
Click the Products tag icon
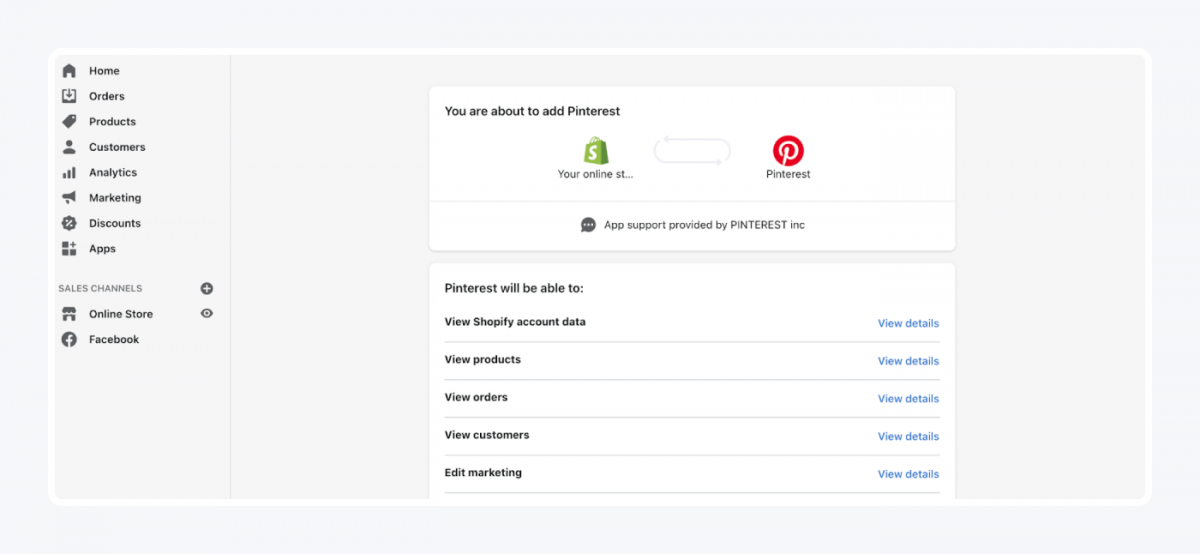(69, 122)
